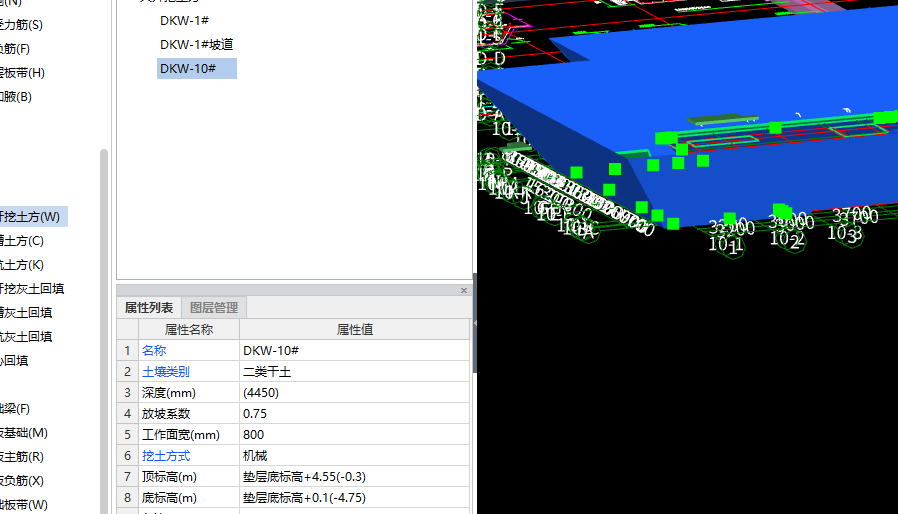Open 基坑土方(K) in the navigation list
This screenshot has width=898, height=514.
[x=22, y=265]
